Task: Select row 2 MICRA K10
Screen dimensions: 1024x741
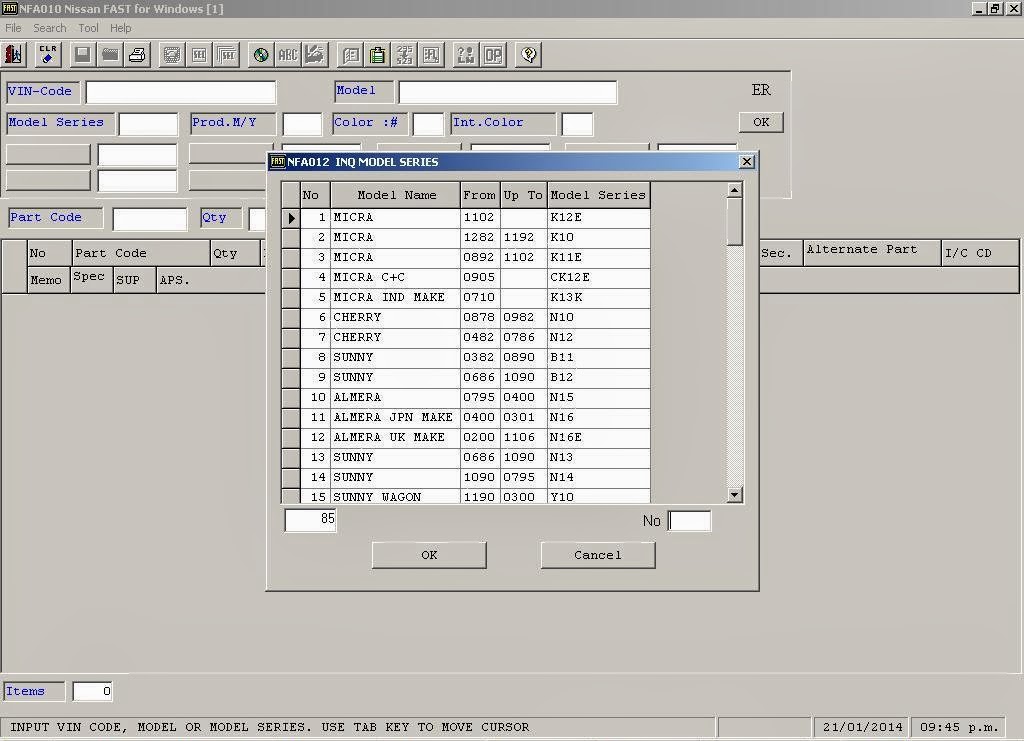Action: [475, 238]
